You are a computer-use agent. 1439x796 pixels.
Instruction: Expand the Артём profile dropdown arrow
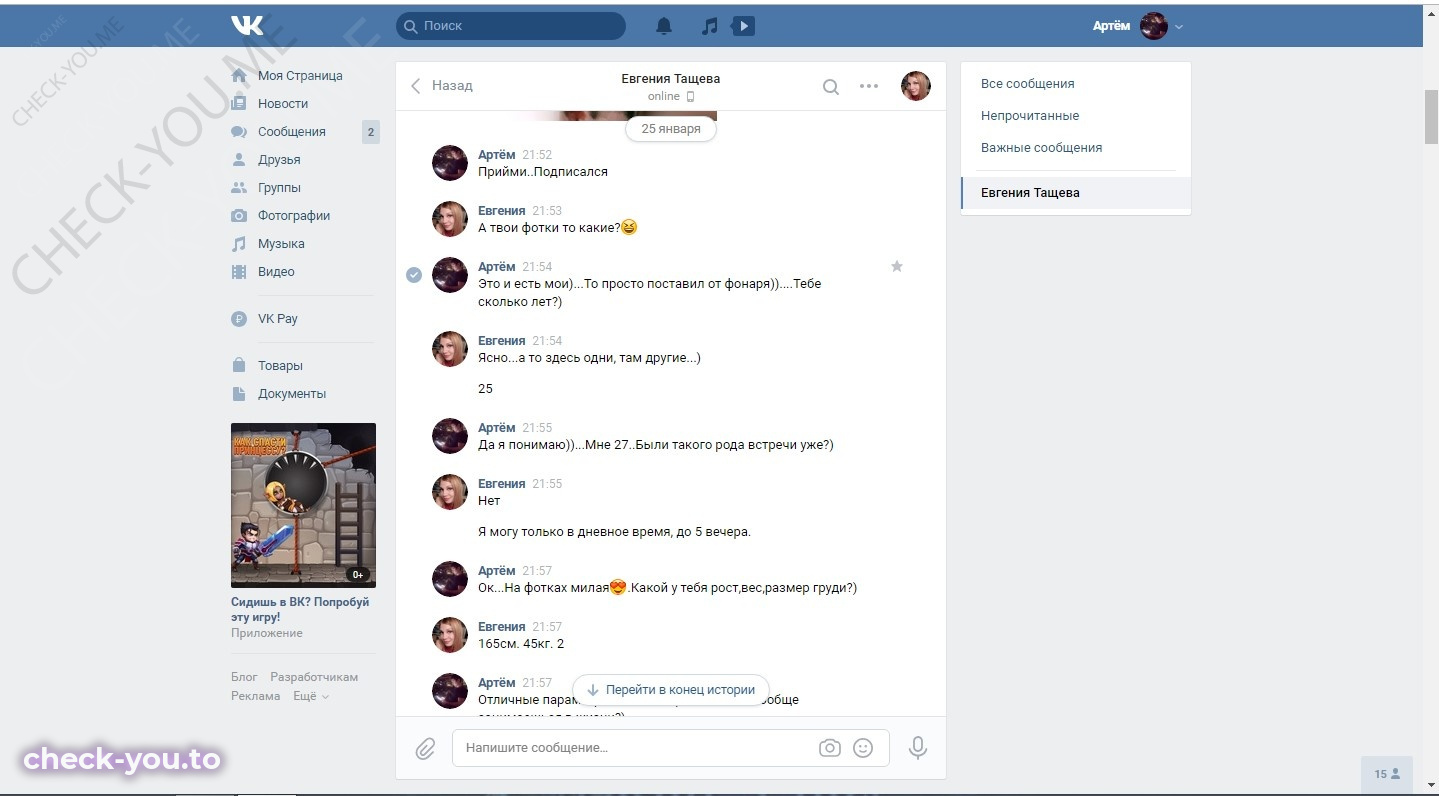[1179, 27]
